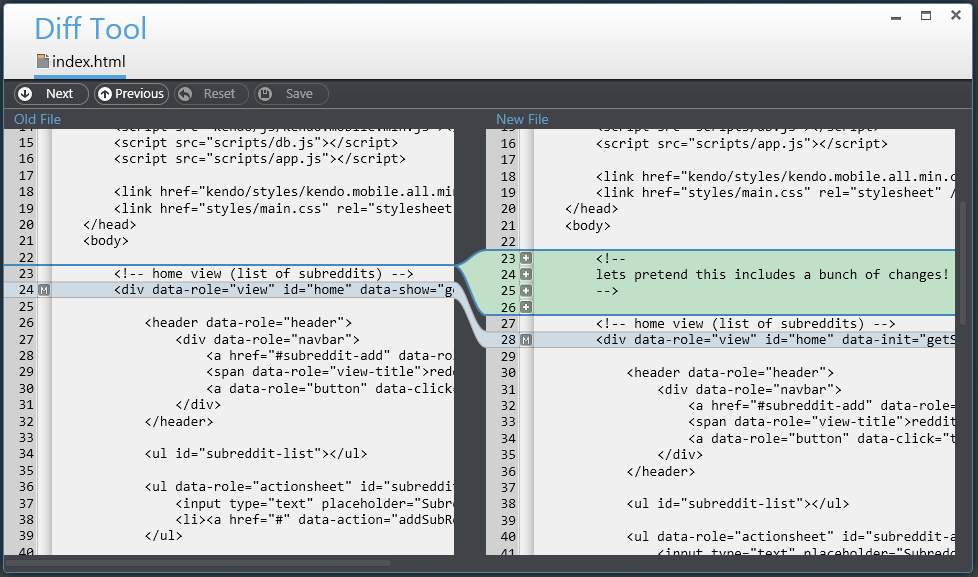The image size is (978, 577).
Task: Select the index.html file tab
Action: click(x=80, y=62)
